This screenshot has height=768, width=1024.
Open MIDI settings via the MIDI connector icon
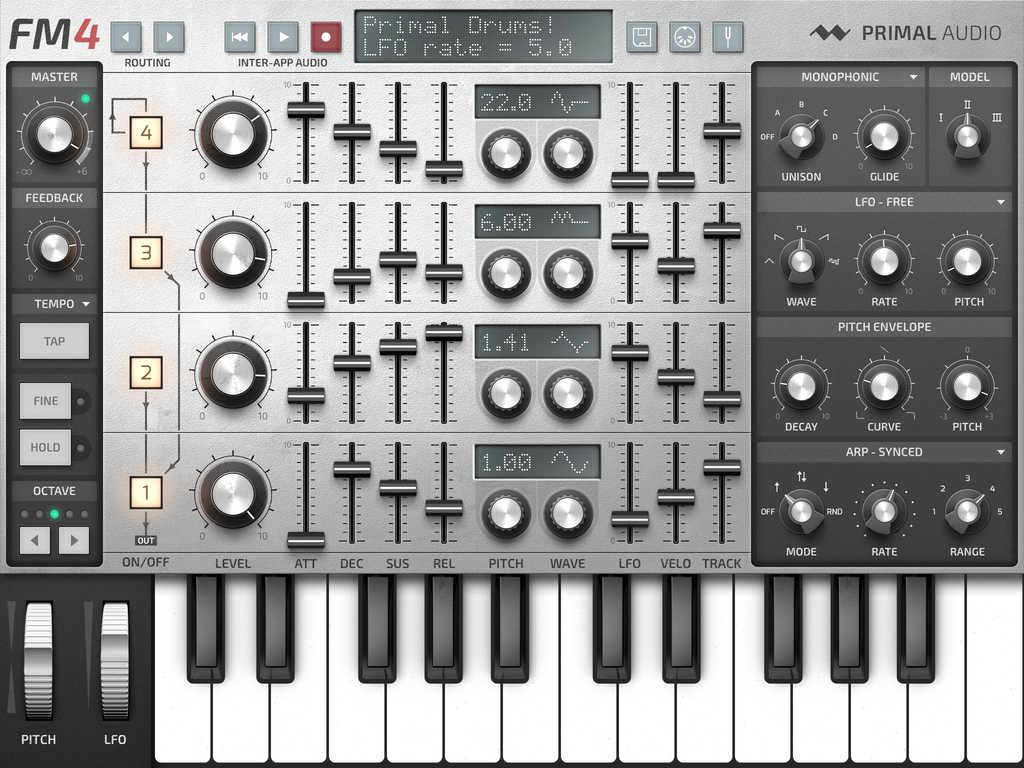685,37
